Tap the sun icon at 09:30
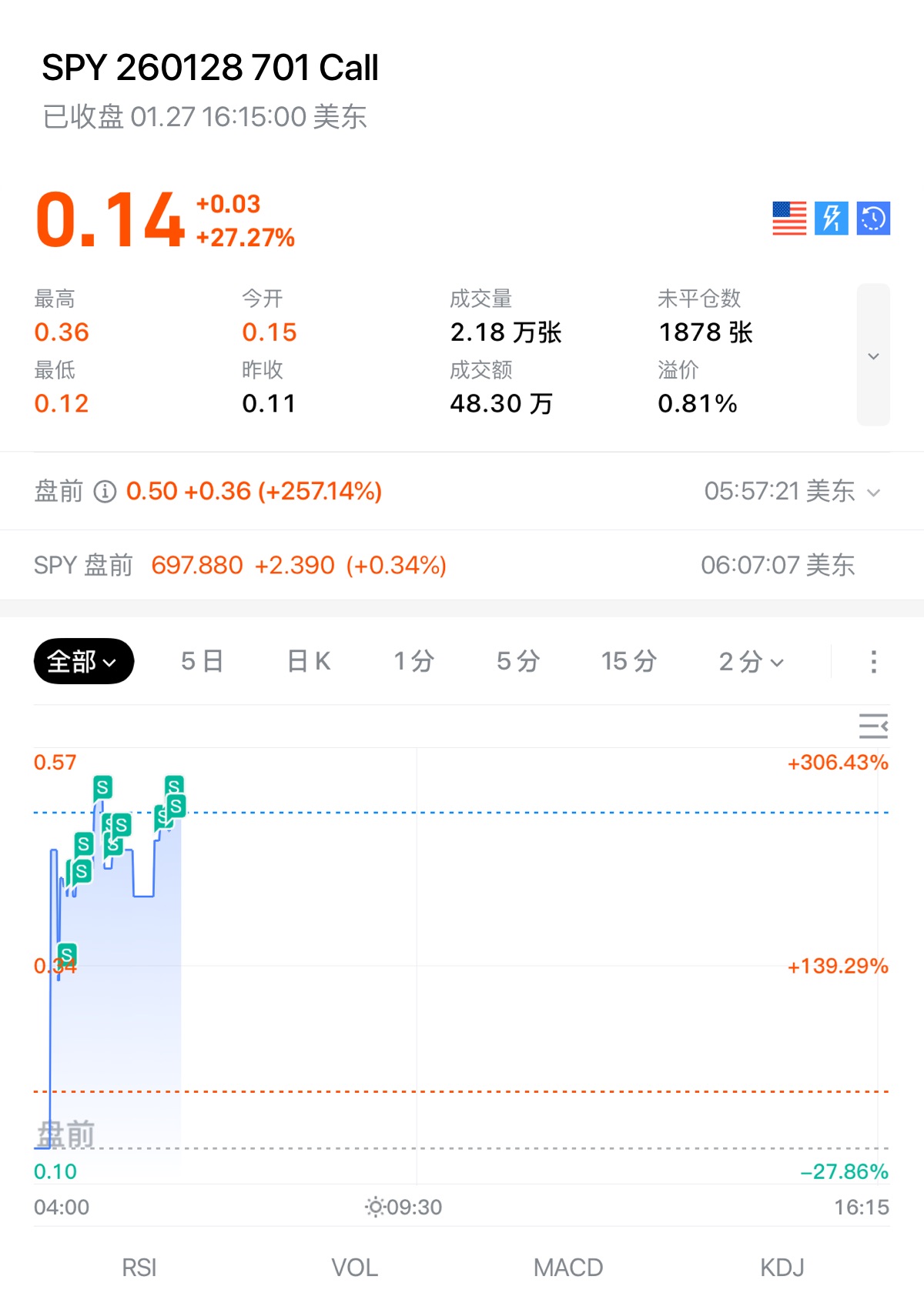 [375, 1207]
